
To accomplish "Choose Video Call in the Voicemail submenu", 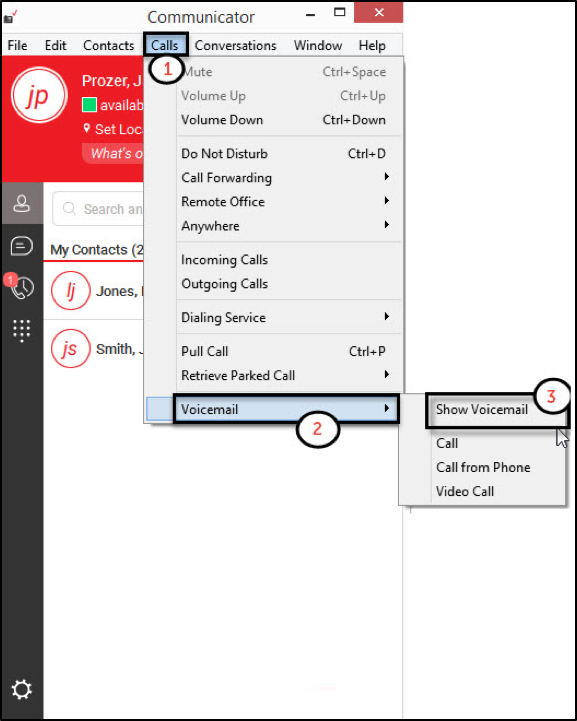I will (x=465, y=491).
